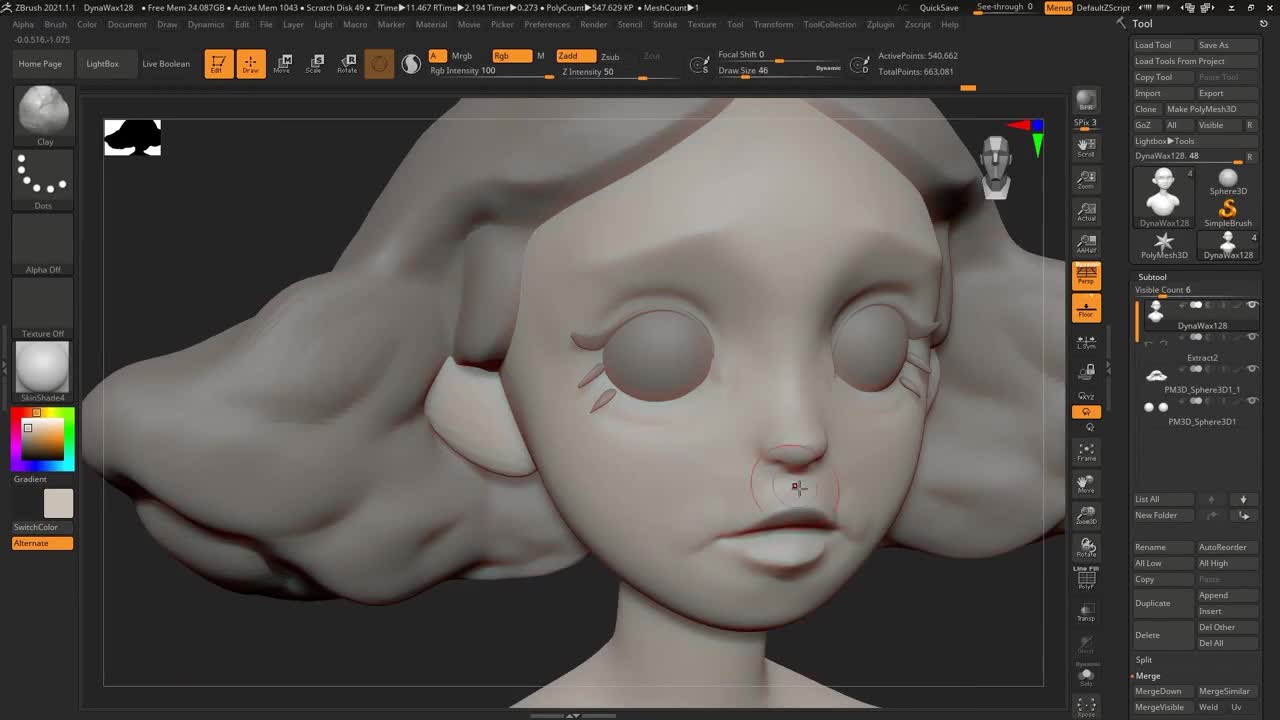The height and width of the screenshot is (720, 1280).
Task: Click the main color picker square
Action: click(43, 440)
